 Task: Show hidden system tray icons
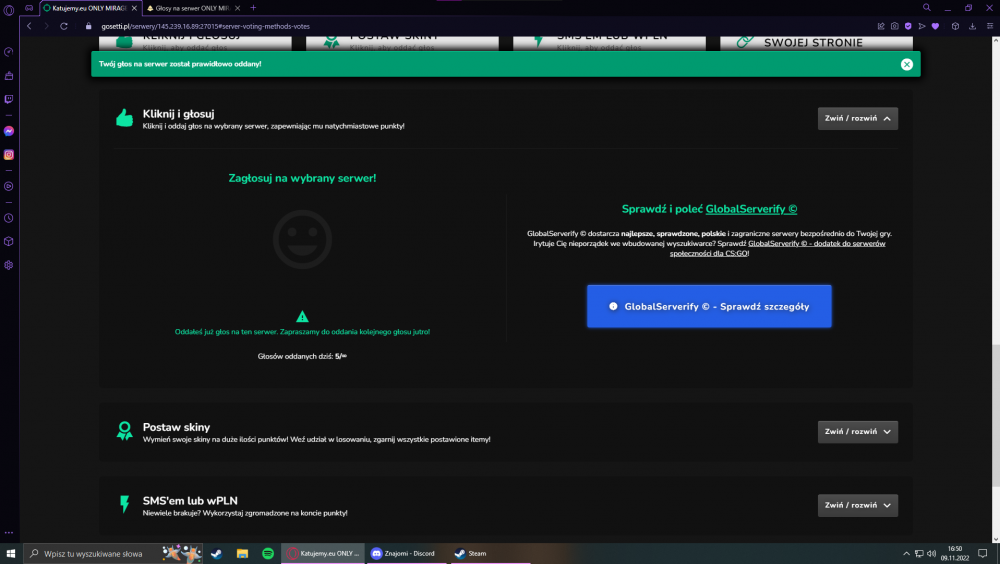coord(906,554)
